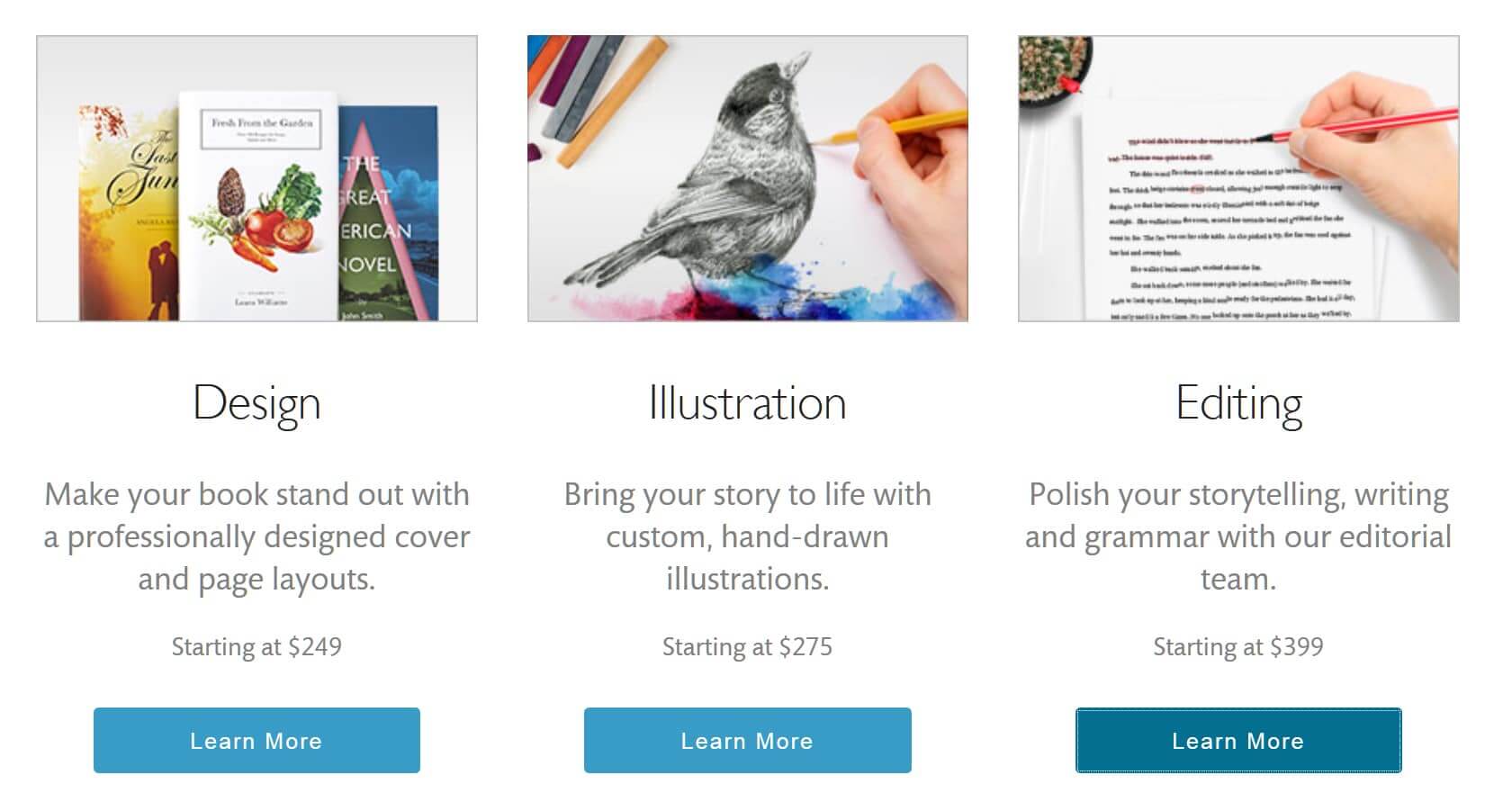Click The Great American Novel book cover
1512x802 pixels.
click(389, 214)
